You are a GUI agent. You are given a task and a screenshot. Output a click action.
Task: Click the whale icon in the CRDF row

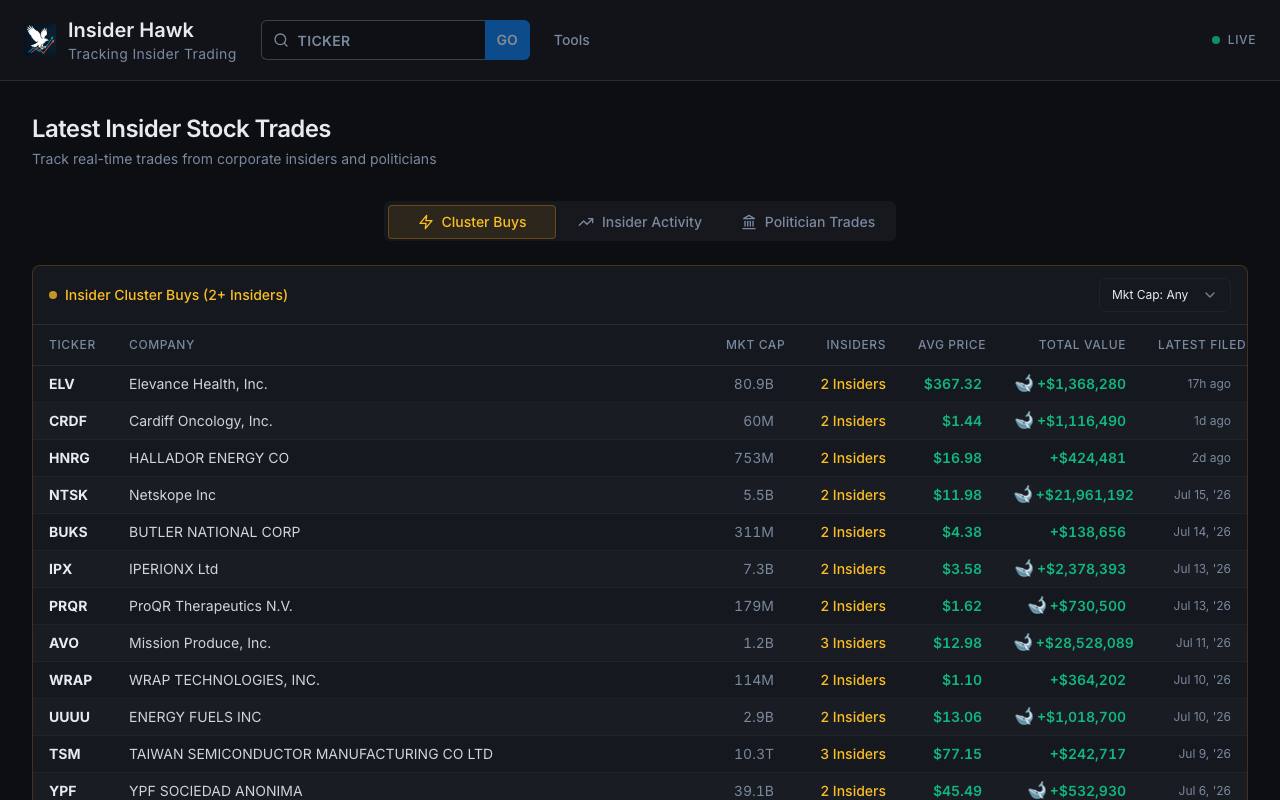pyautogui.click(x=1024, y=420)
